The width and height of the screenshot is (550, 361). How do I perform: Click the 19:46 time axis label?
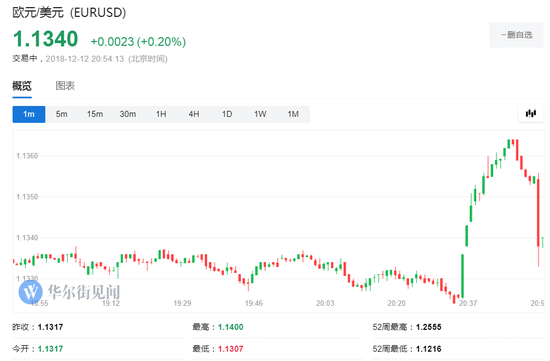click(254, 303)
